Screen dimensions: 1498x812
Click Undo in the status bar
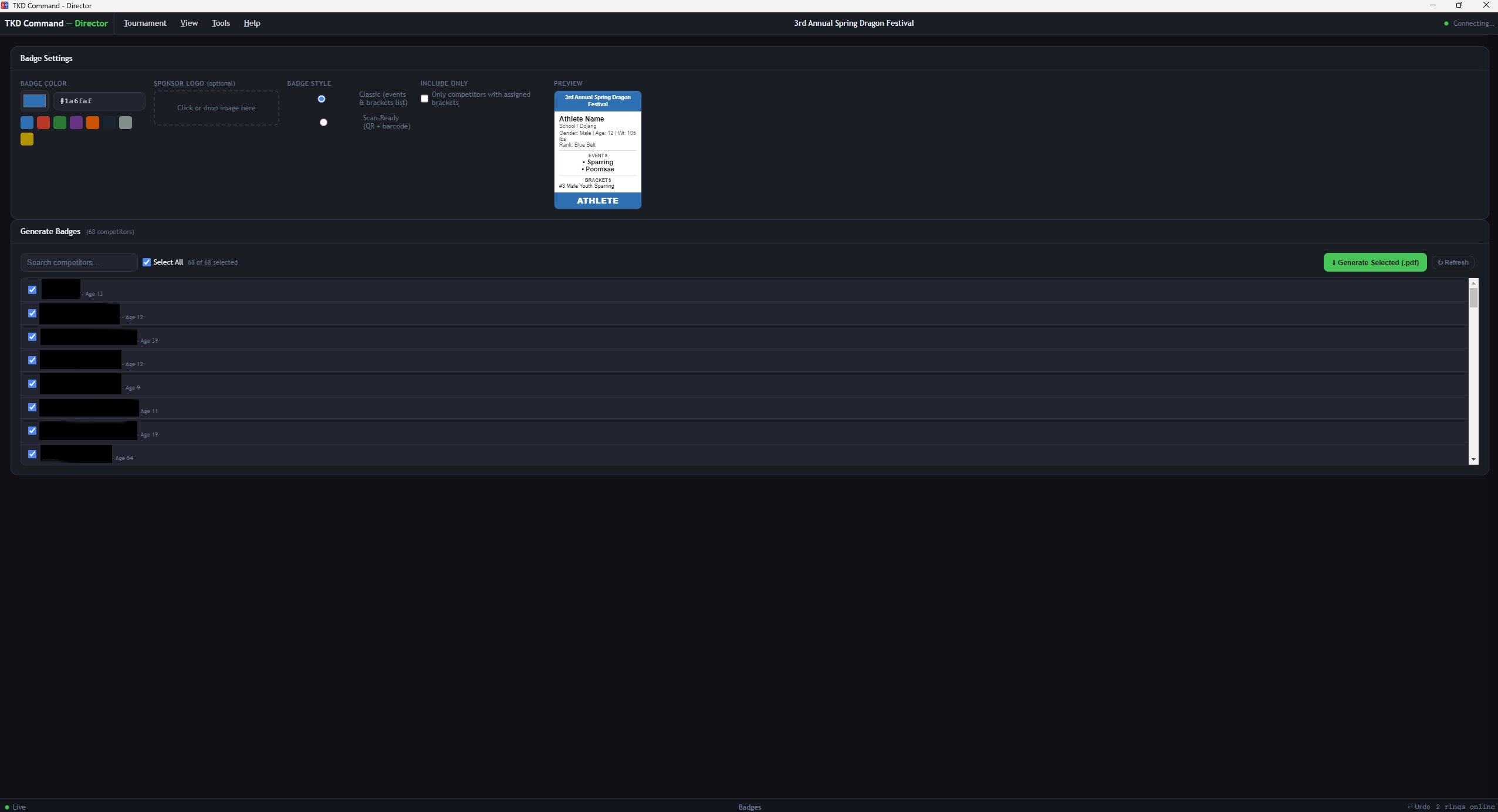(1418, 807)
